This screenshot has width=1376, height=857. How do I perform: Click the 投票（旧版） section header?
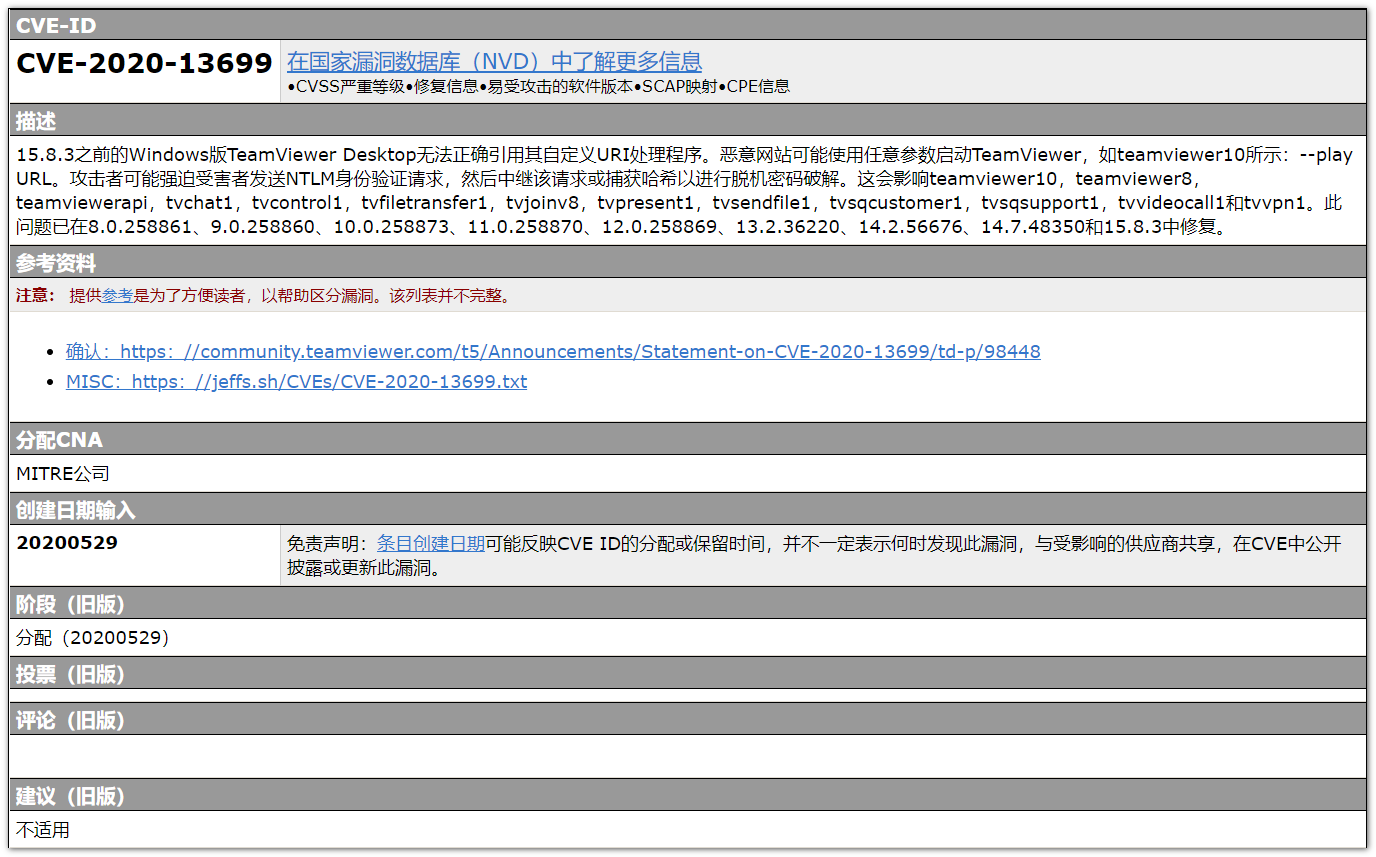coord(688,674)
